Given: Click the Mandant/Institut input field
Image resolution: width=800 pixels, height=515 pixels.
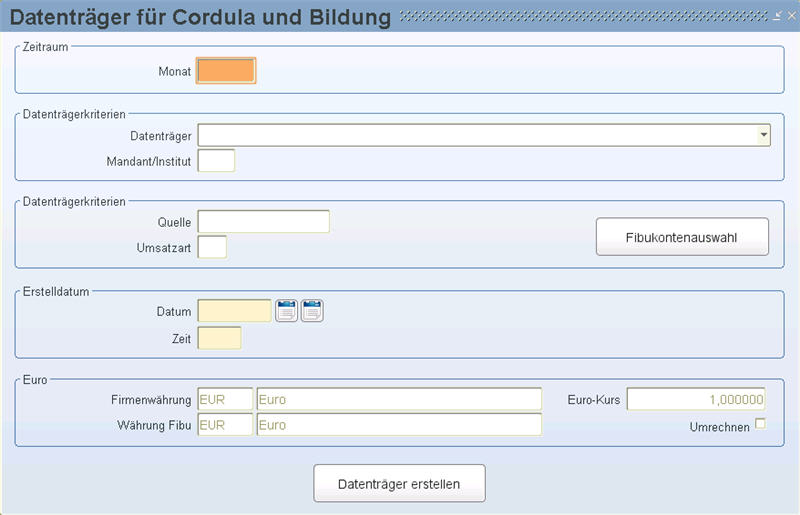Looking at the screenshot, I should (x=216, y=161).
